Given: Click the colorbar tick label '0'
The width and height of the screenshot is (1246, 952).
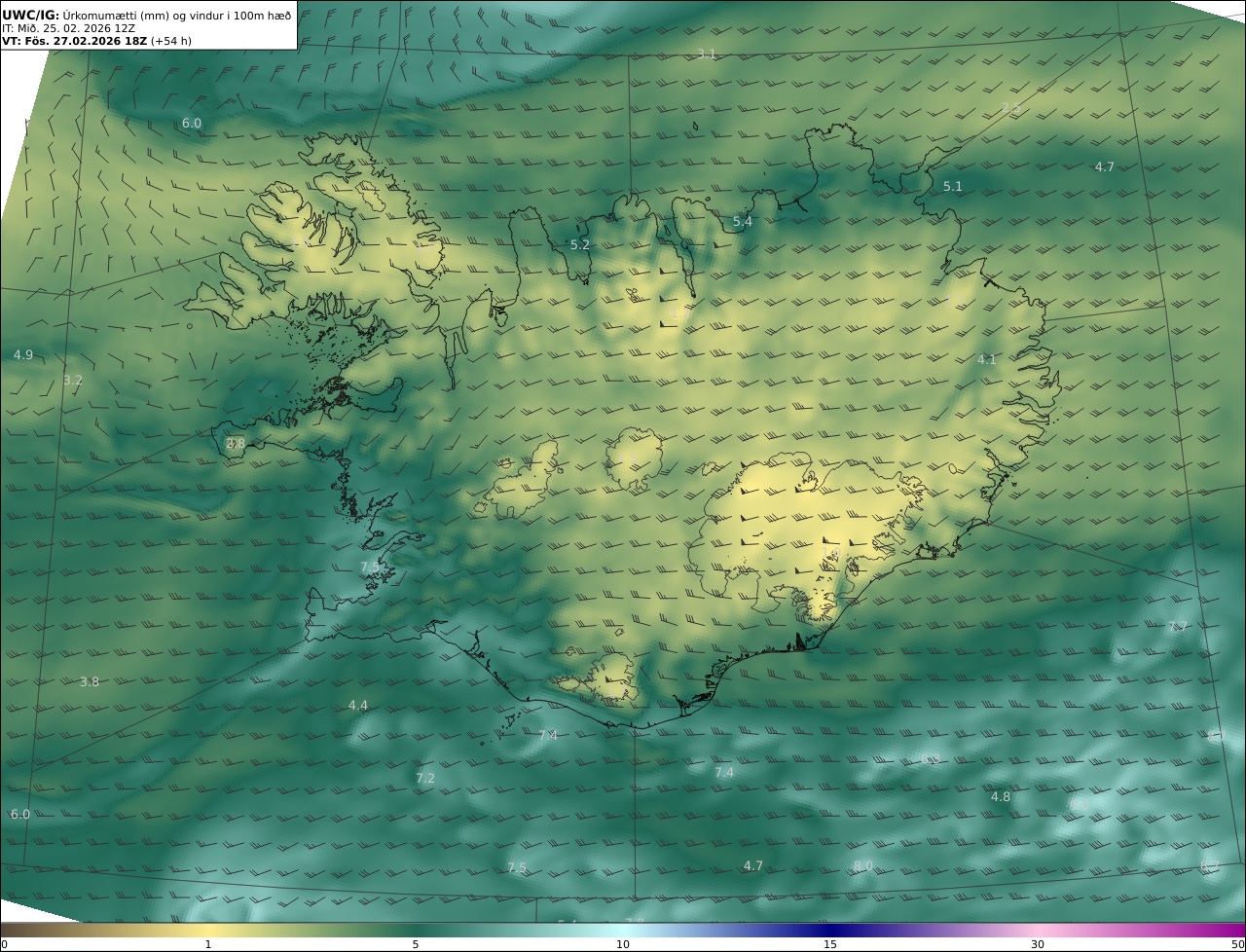Looking at the screenshot, I should pos(4,944).
